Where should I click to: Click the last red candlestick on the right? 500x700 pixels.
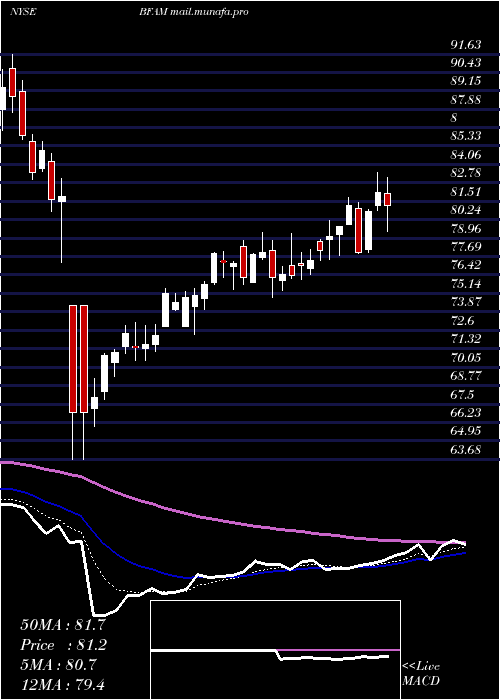(388, 200)
